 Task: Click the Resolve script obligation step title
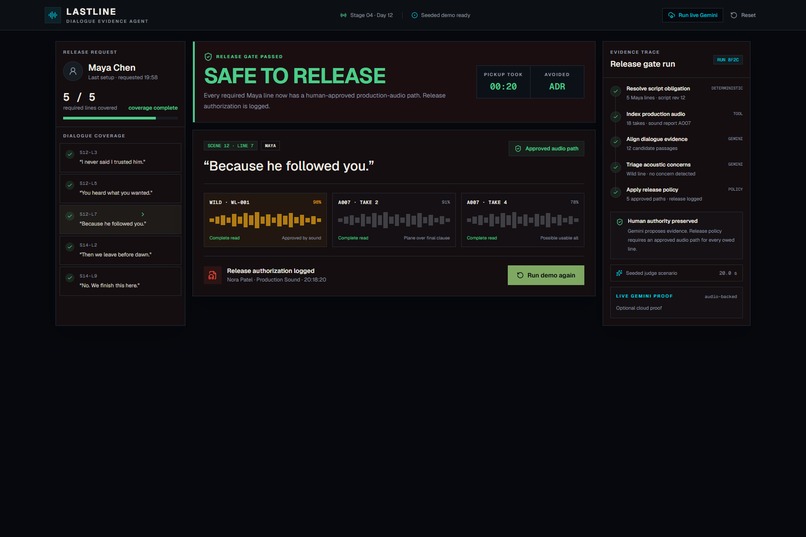pos(658,88)
